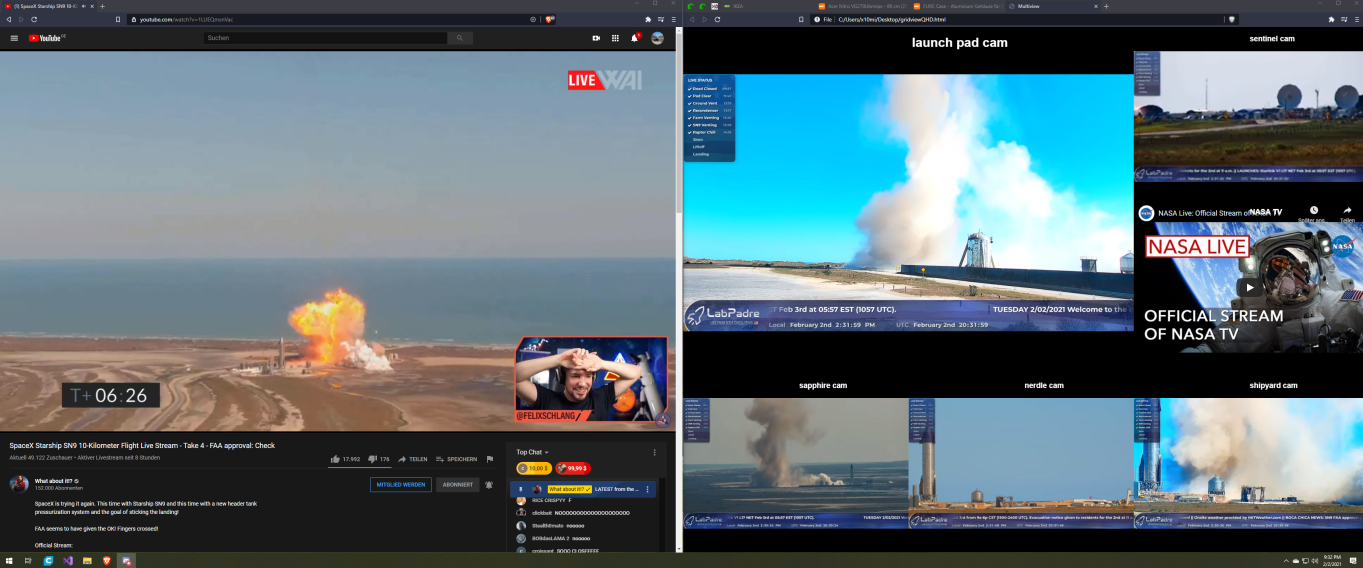Open live chat three-dot options menu

tap(654, 452)
